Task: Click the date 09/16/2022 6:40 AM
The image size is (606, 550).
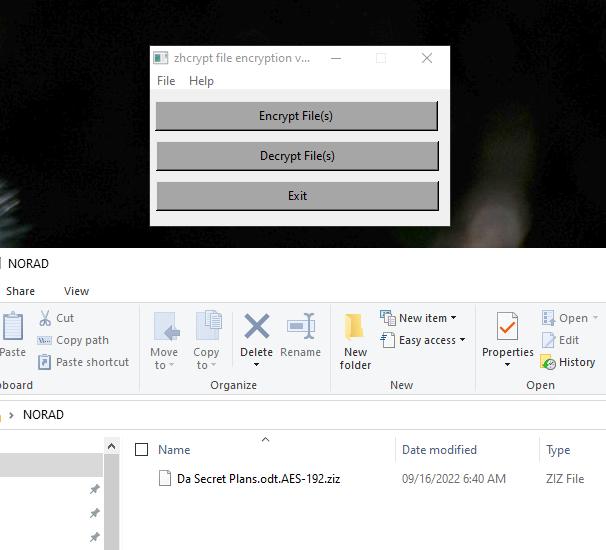Action: (x=454, y=479)
